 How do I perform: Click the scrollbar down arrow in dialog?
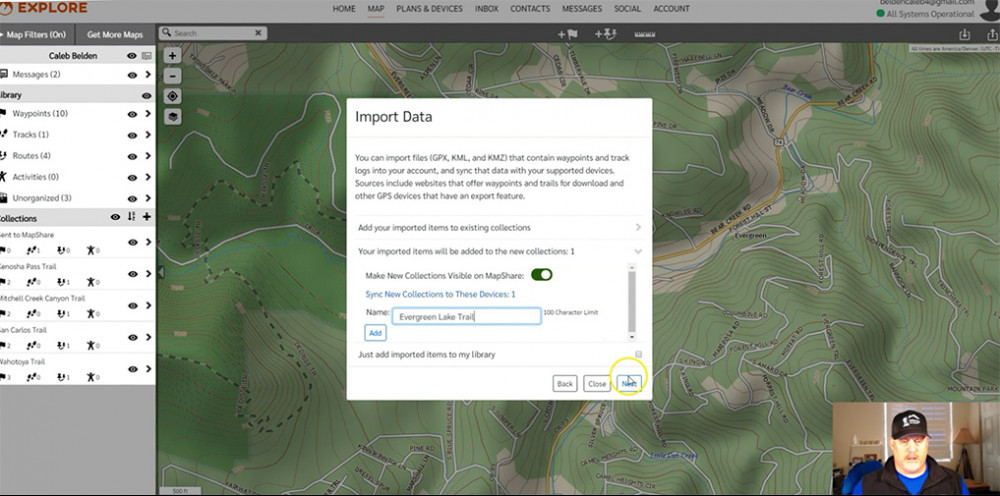[632, 337]
